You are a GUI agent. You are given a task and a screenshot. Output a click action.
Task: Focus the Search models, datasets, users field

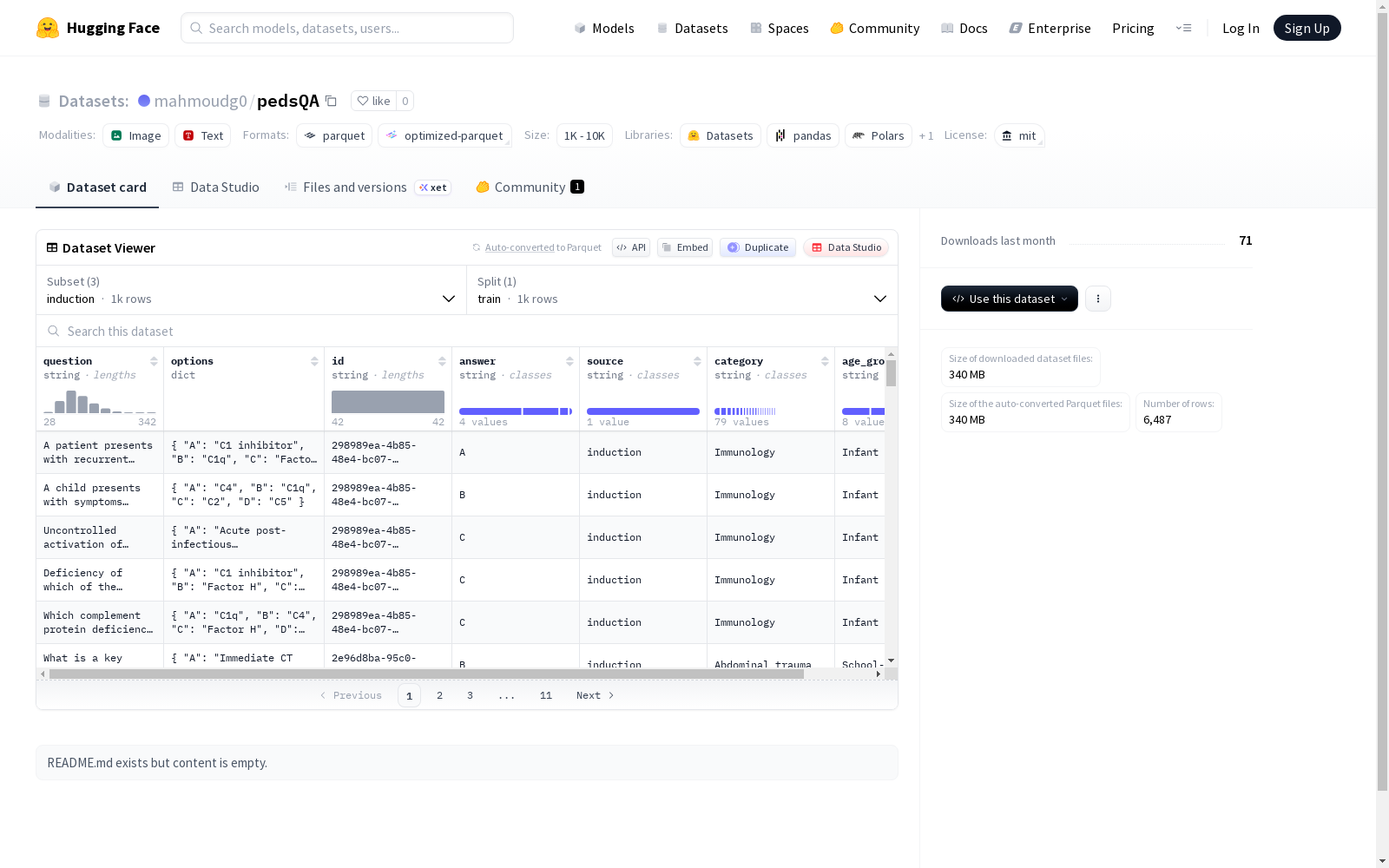point(347,28)
